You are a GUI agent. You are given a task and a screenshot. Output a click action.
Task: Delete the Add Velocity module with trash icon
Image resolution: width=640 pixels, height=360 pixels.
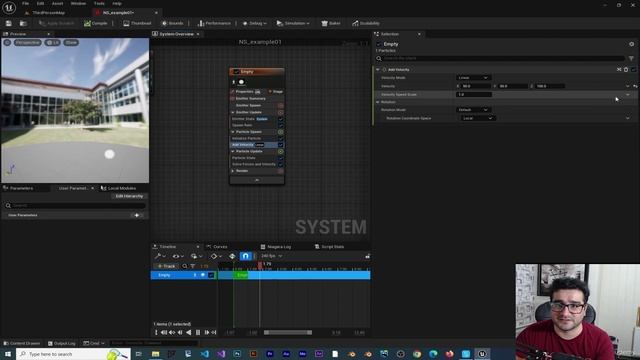626,70
